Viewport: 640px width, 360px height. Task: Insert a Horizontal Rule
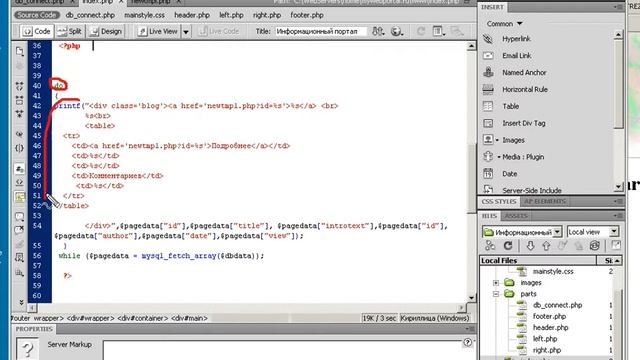click(x=525, y=89)
